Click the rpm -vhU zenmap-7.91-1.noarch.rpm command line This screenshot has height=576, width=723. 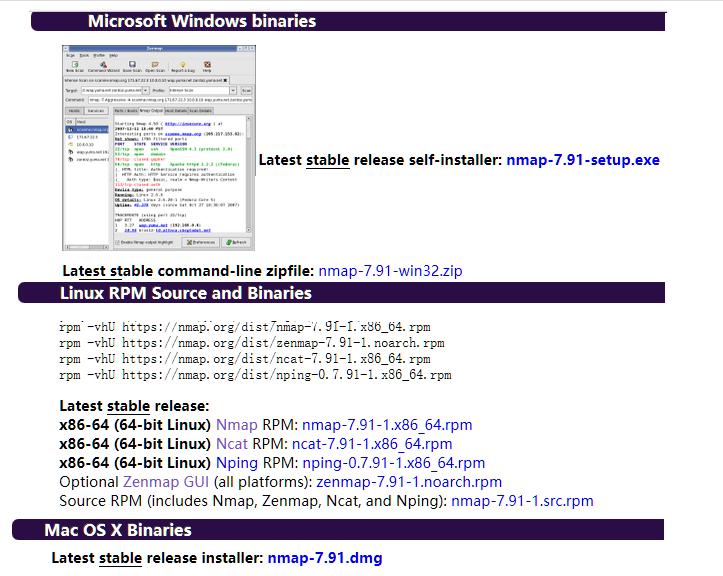252,343
